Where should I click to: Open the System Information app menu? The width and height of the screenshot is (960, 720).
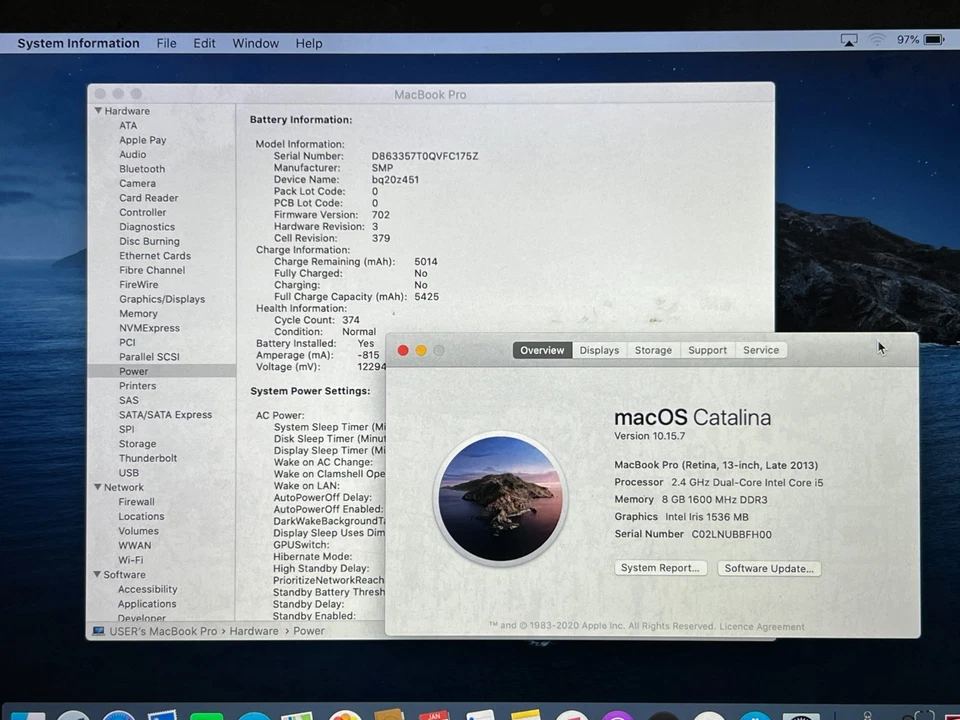pyautogui.click(x=78, y=43)
